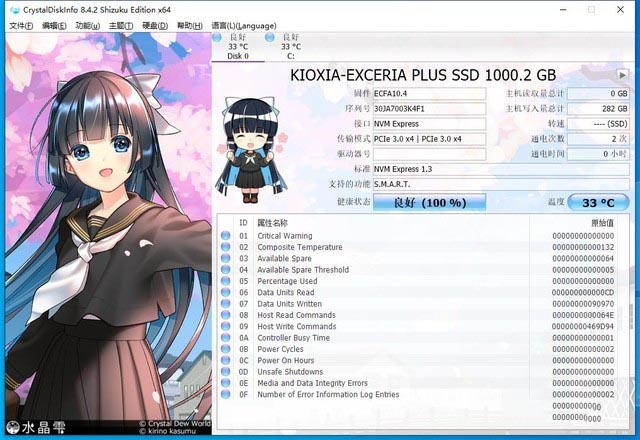Click the status icon for Host Write Commands
The height and width of the screenshot is (440, 640).
225,326
